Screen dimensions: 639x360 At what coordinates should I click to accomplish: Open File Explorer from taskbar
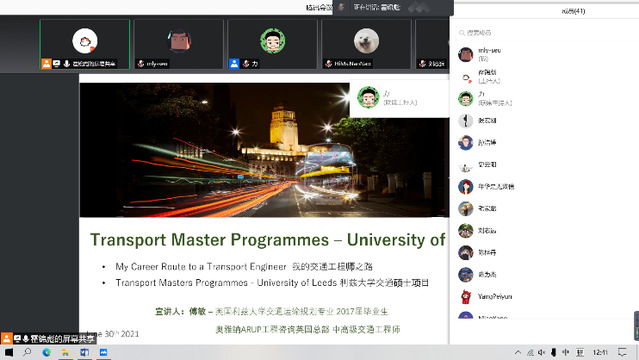(x=65, y=352)
